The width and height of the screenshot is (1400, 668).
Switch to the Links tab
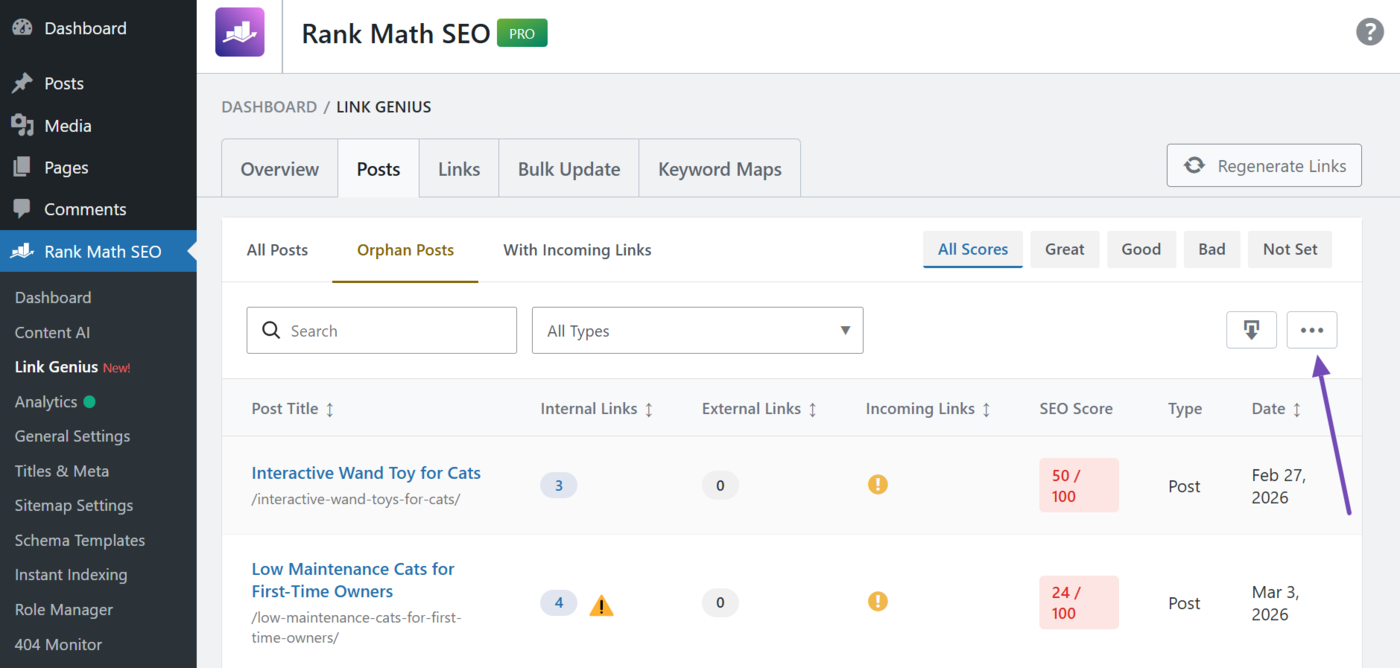coord(459,169)
